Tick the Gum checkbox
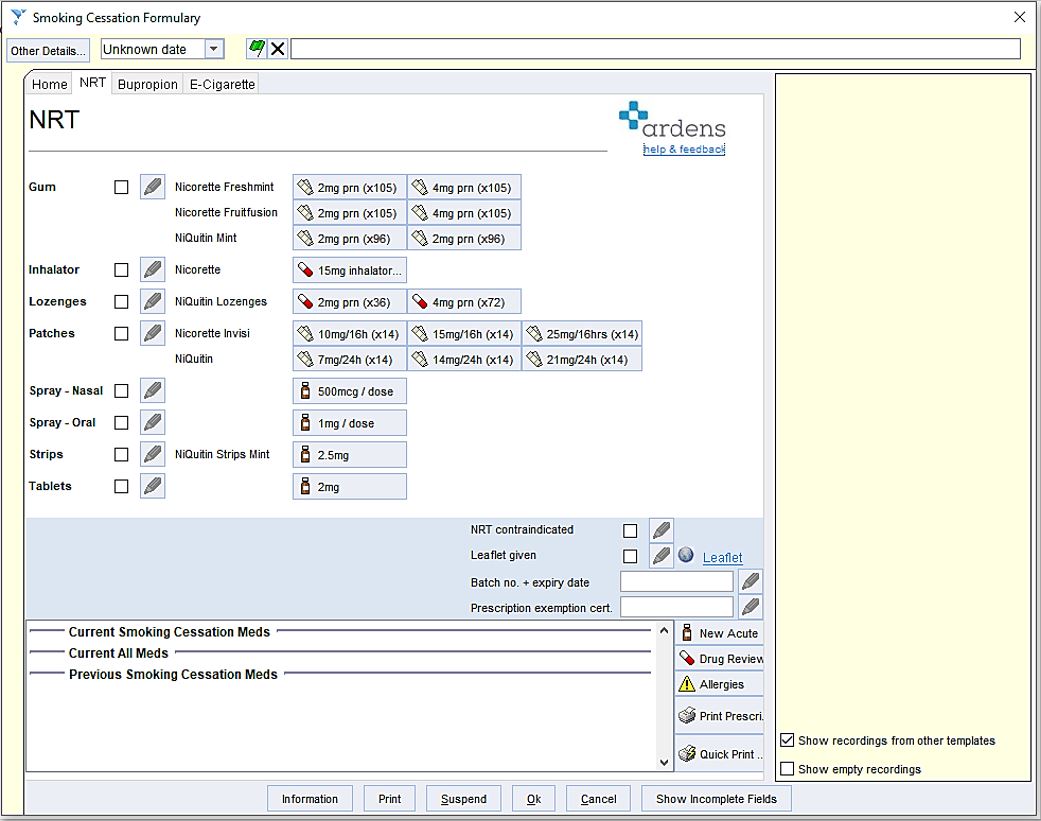Screen dimensions: 1041x821 click(121, 187)
